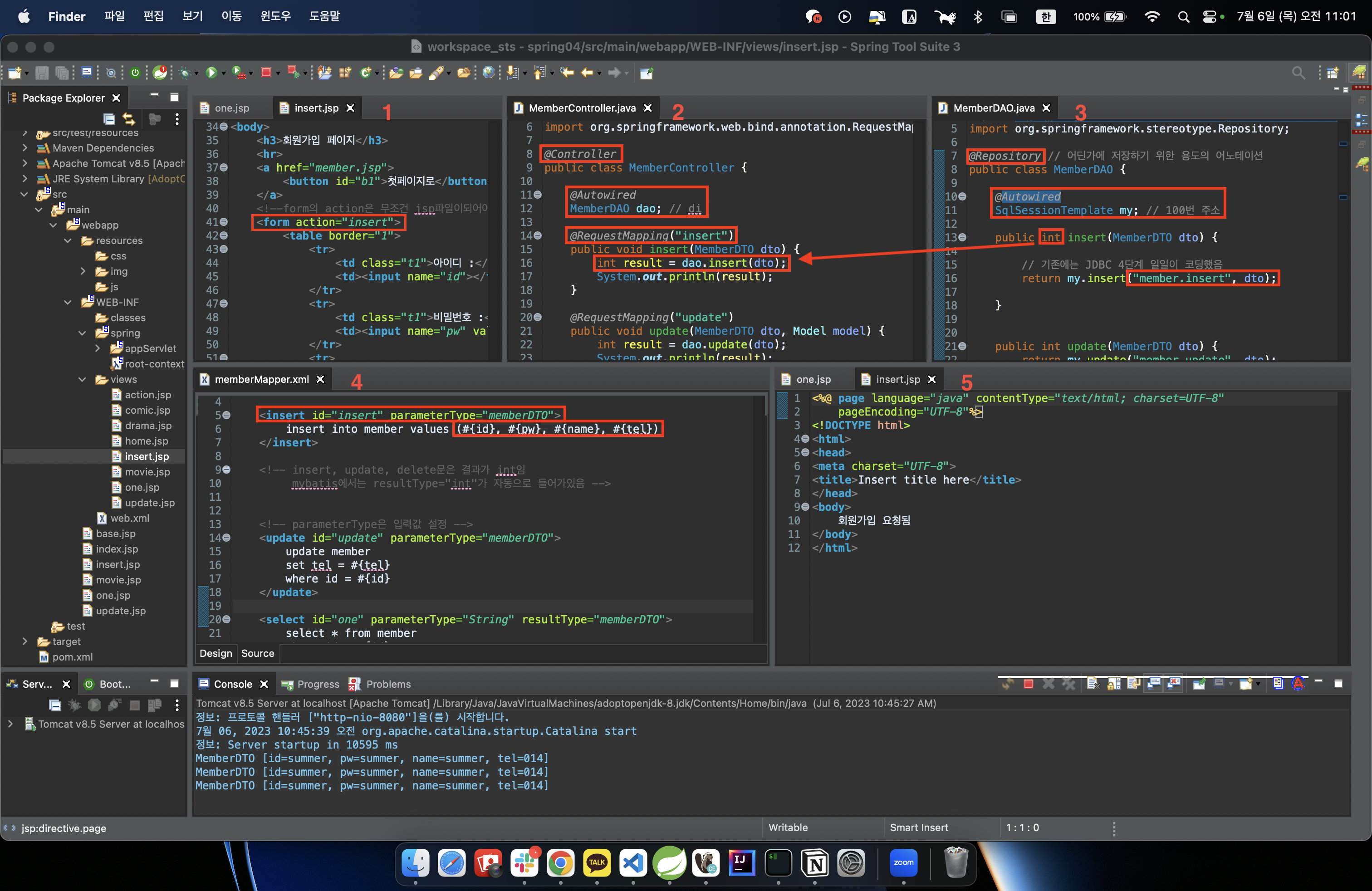Expand the target folder in tree
The height and width of the screenshot is (891, 1372).
pyautogui.click(x=25, y=641)
